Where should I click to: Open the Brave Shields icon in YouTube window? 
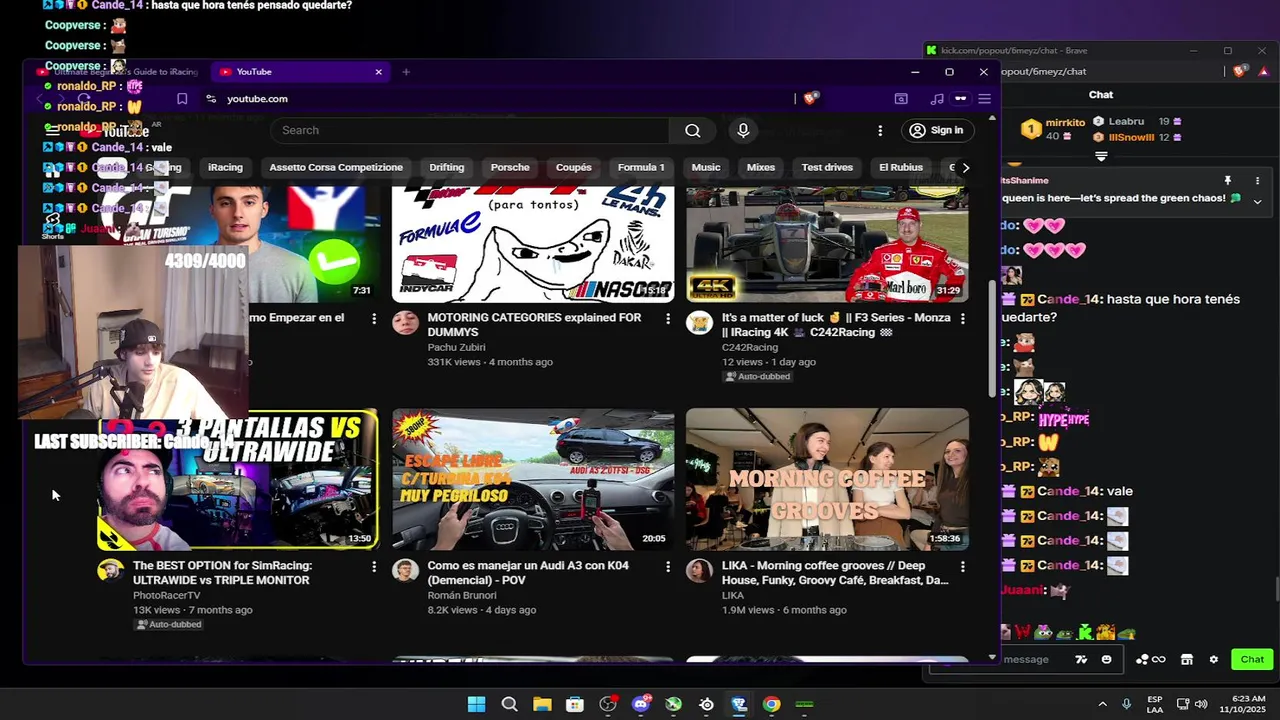[810, 98]
